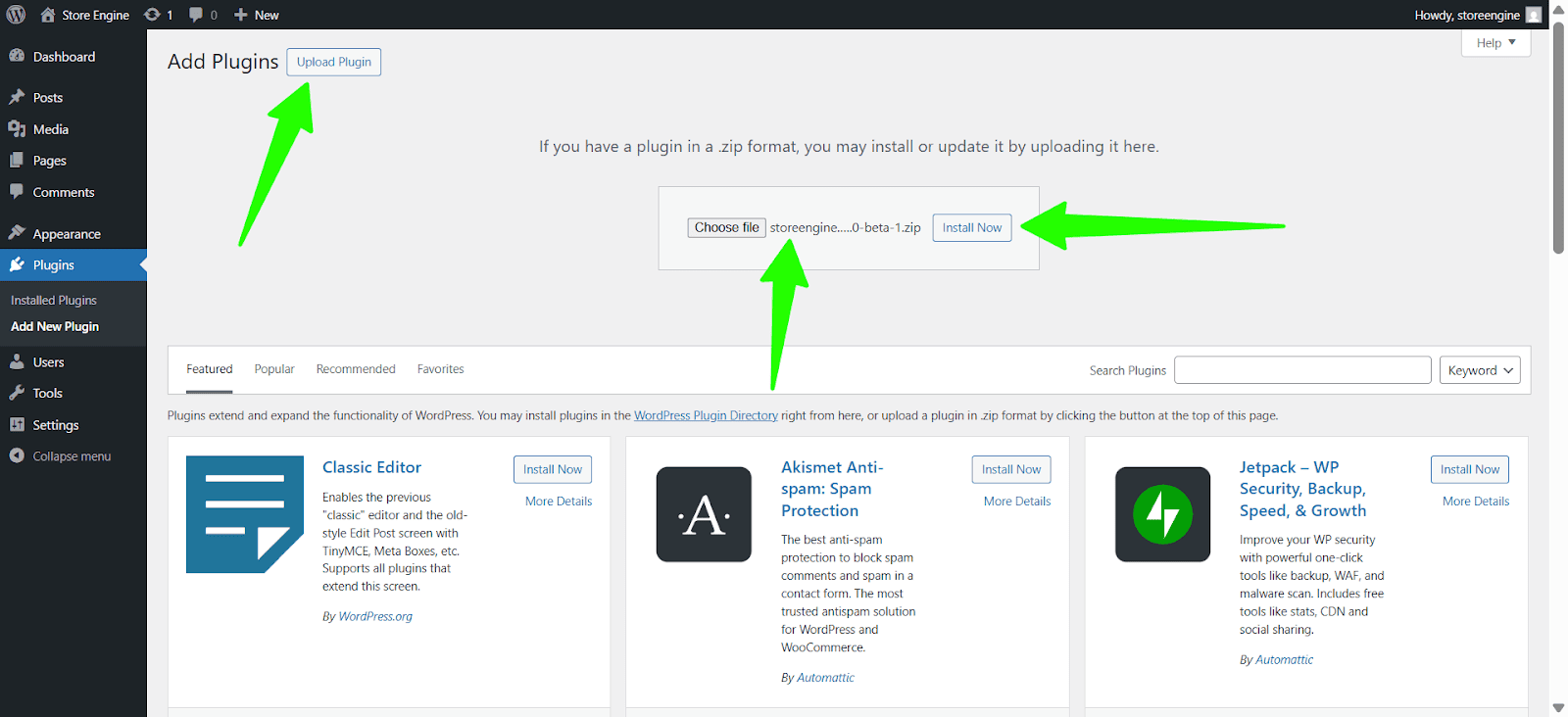Click the Jetpack plugin title link

[1302, 489]
